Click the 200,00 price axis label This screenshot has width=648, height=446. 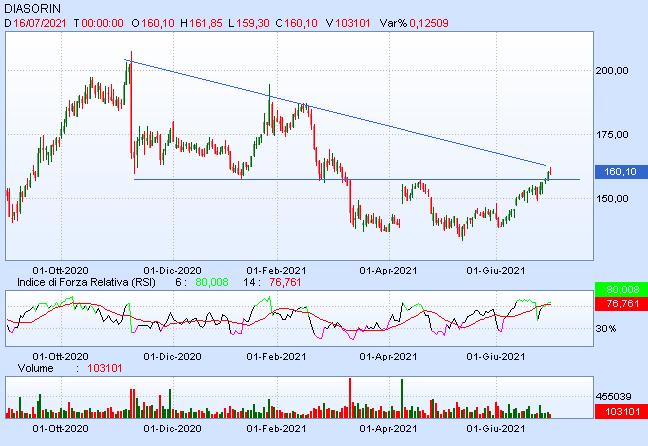coord(612,71)
